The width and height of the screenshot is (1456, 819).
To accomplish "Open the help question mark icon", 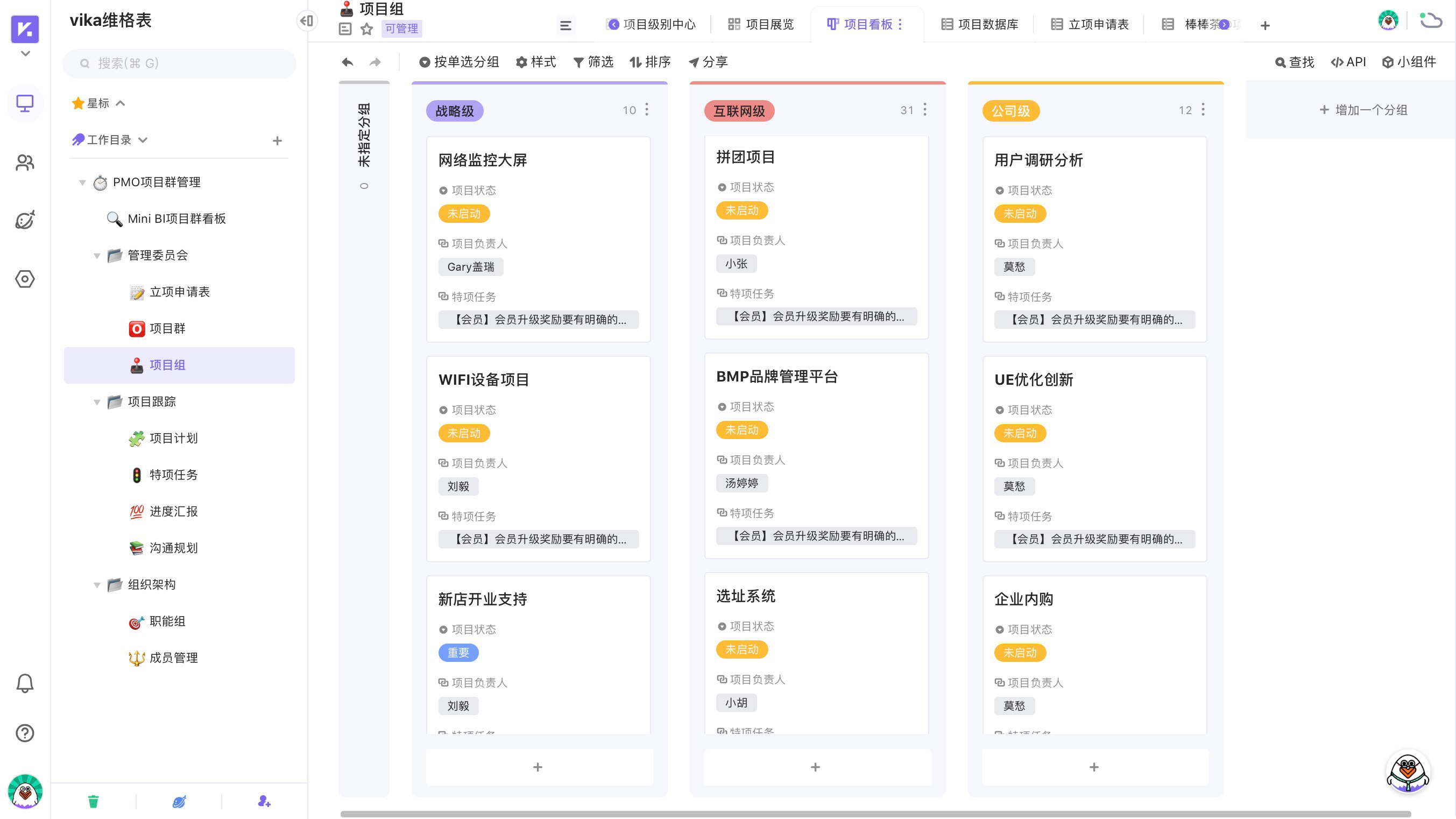I will (25, 733).
